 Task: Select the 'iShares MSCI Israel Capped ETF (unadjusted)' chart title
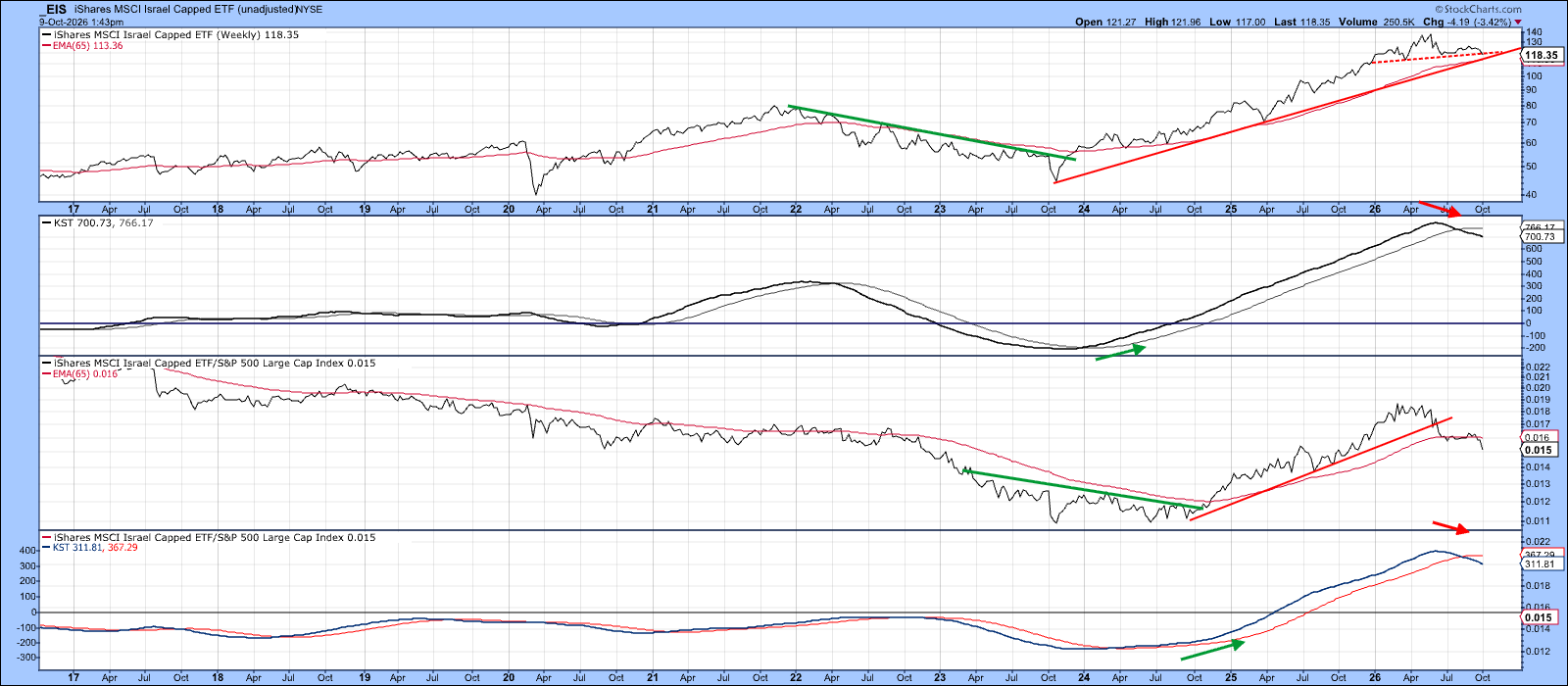184,10
